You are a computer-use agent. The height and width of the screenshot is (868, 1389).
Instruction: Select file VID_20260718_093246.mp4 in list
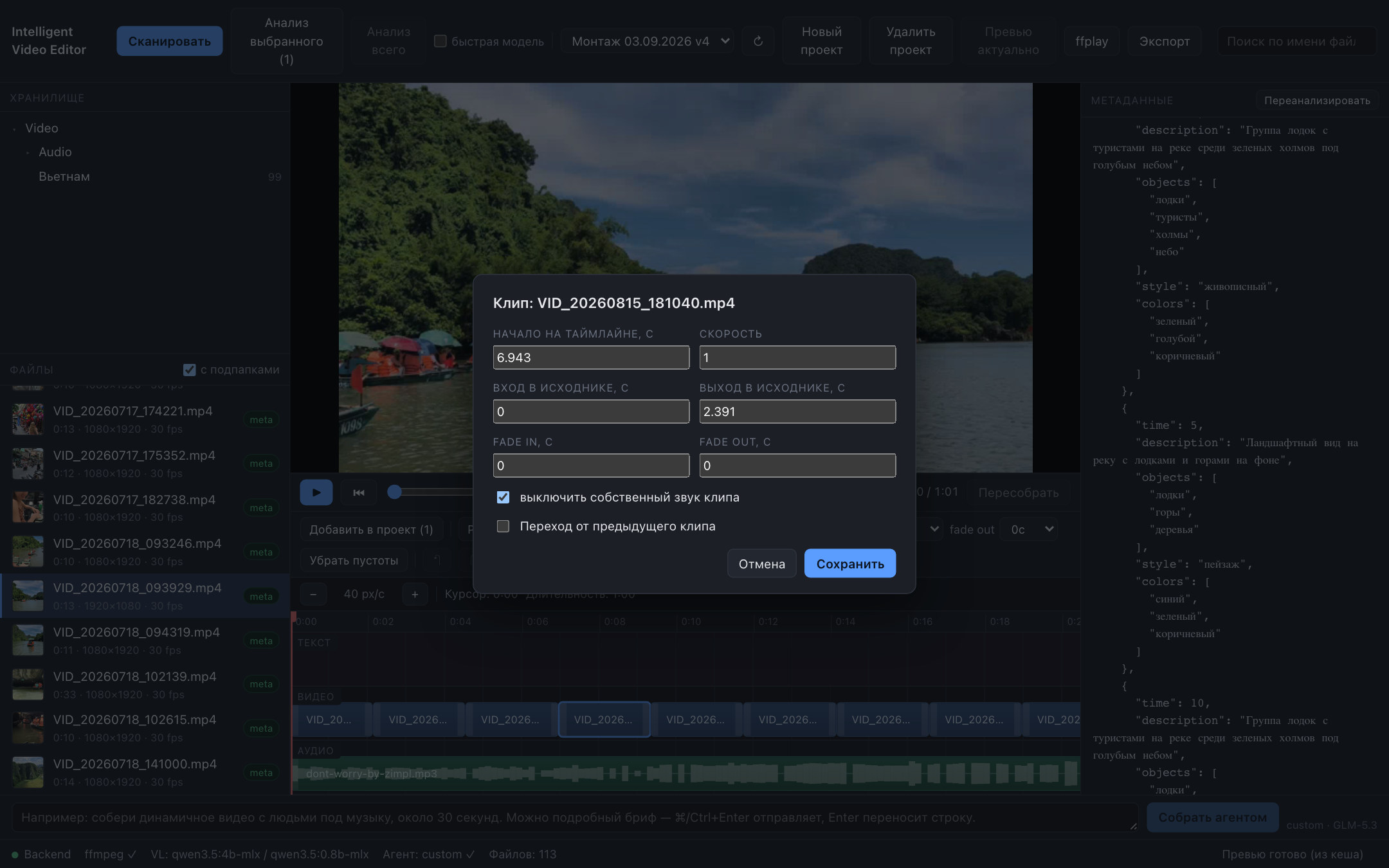click(145, 552)
